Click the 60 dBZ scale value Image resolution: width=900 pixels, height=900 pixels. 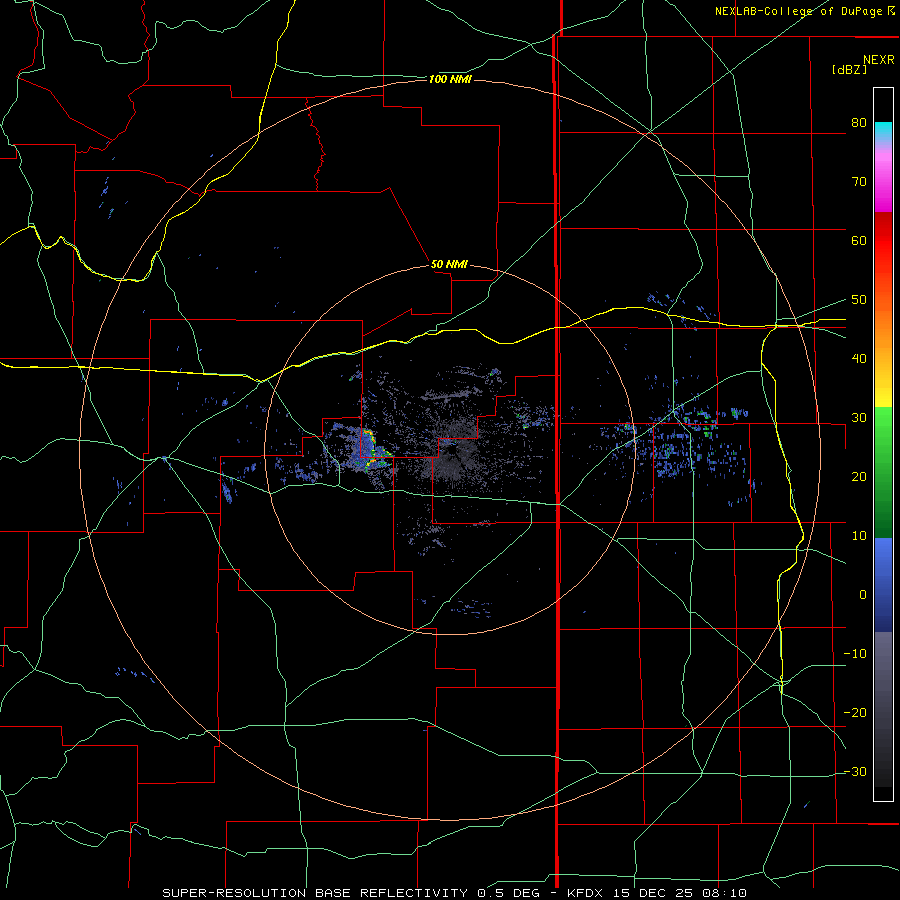(859, 240)
